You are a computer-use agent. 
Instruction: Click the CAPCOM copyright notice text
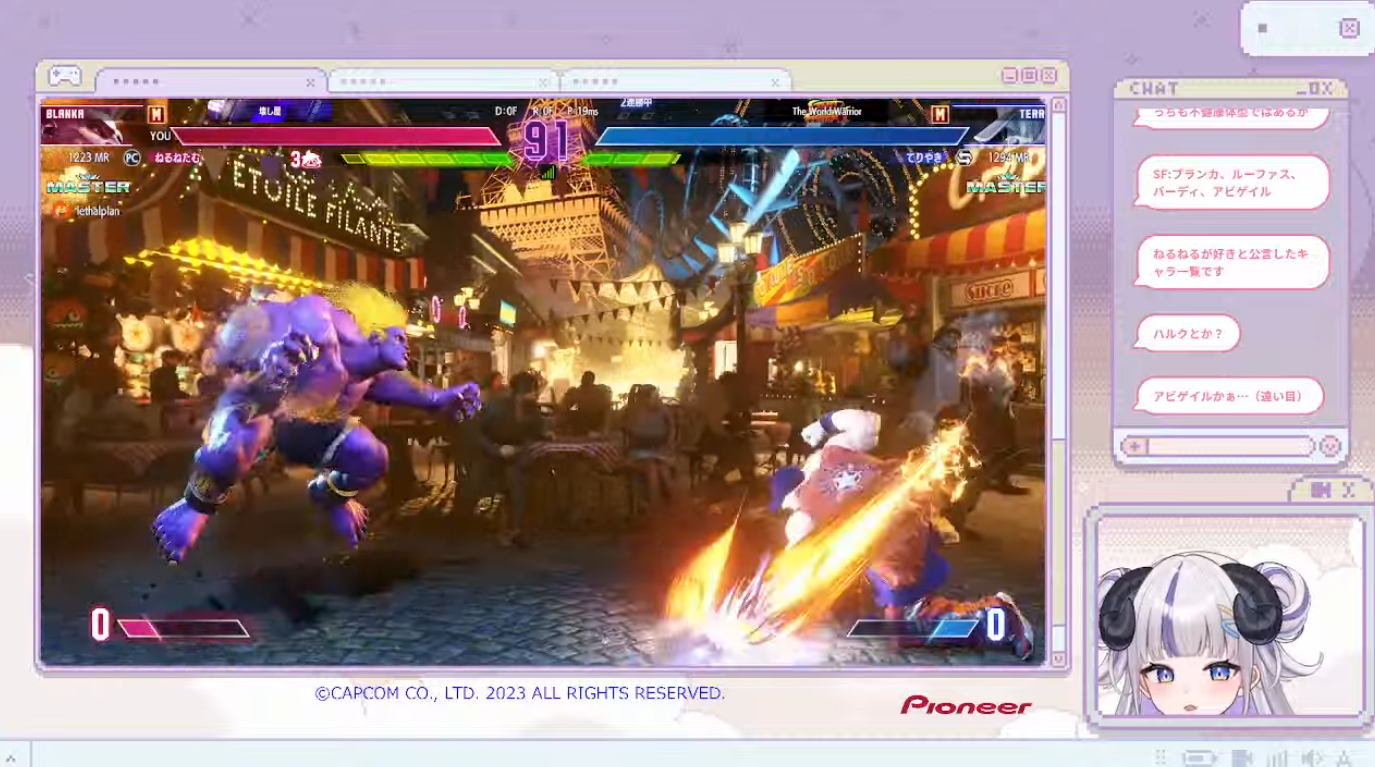pyautogui.click(x=520, y=693)
